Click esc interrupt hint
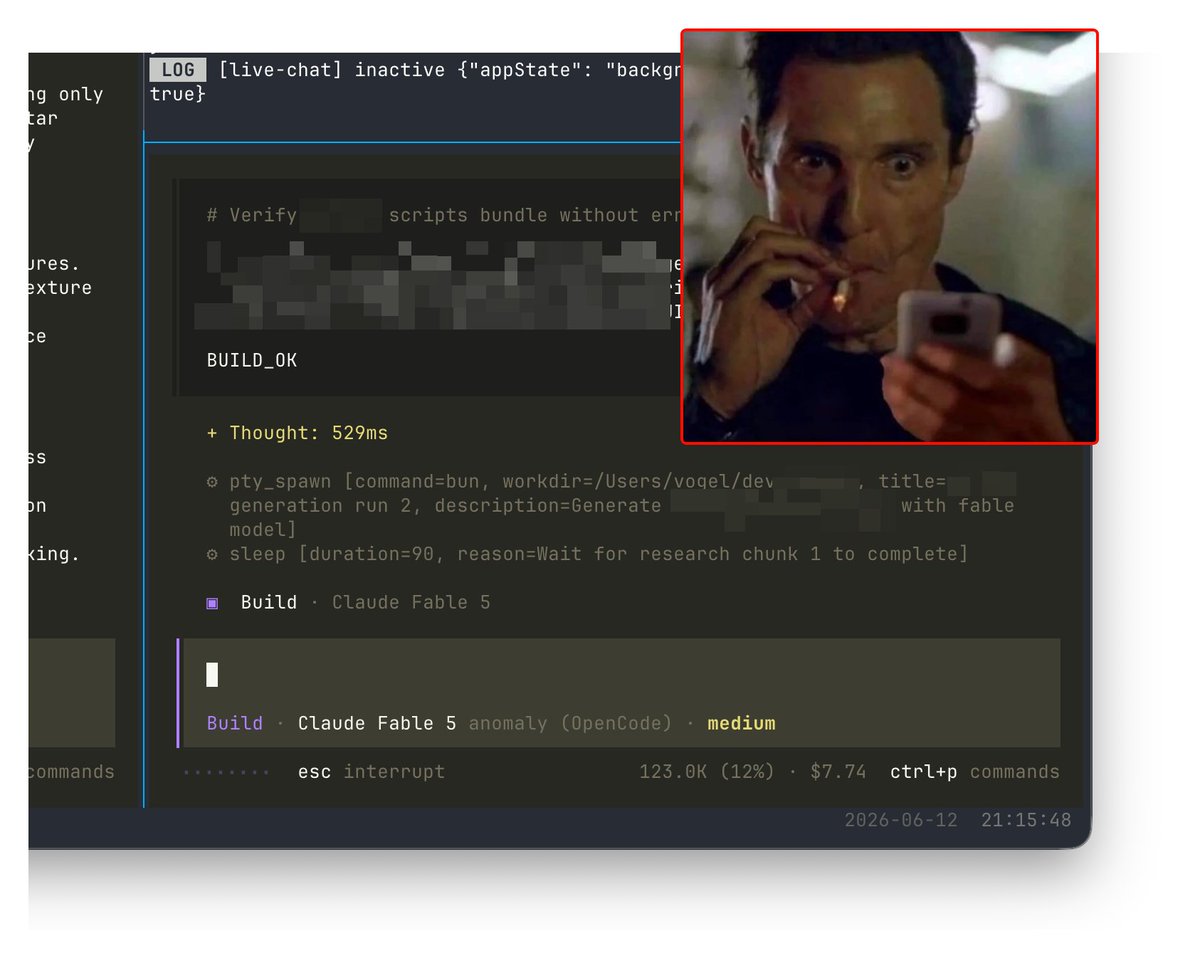Screen dimensions: 1200x958 (x=371, y=772)
